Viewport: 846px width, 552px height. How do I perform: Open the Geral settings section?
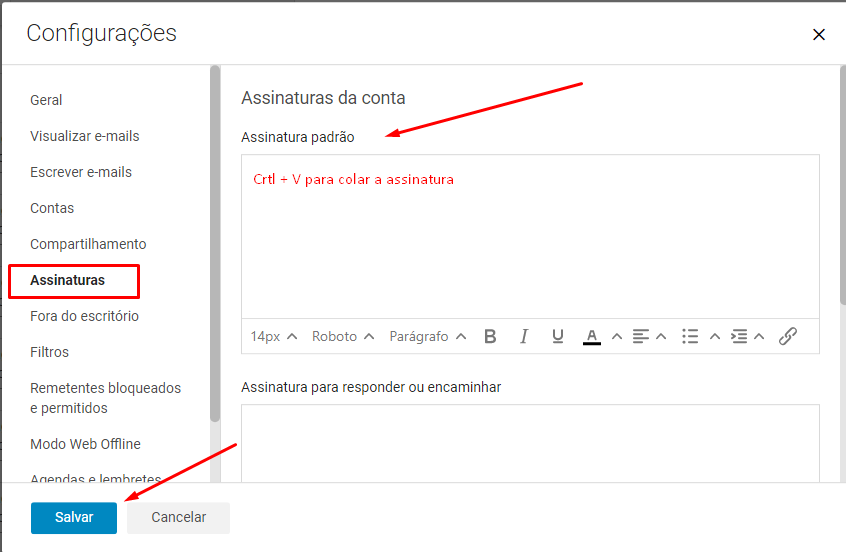pos(46,100)
